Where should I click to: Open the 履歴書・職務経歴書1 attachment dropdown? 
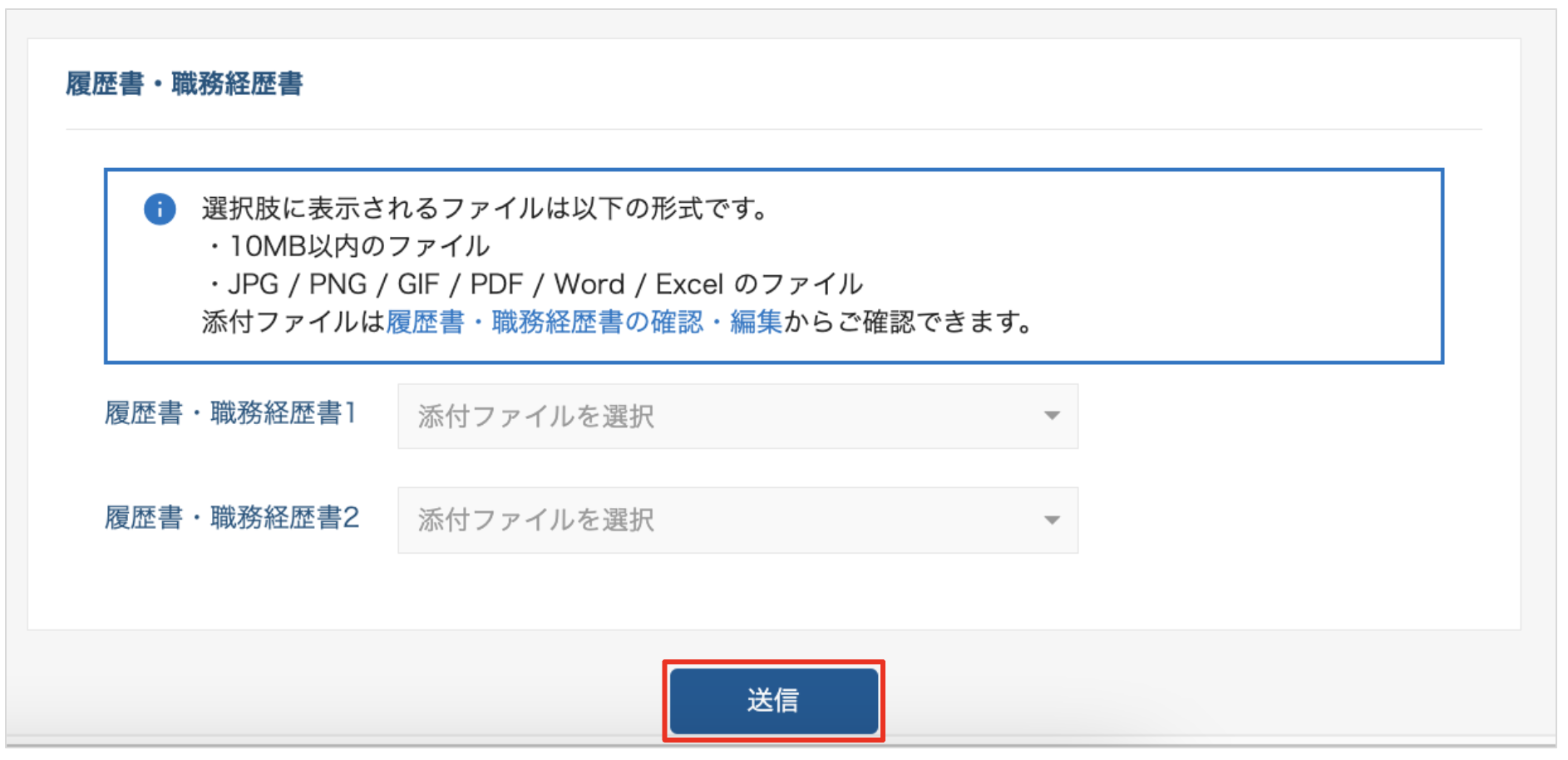737,416
